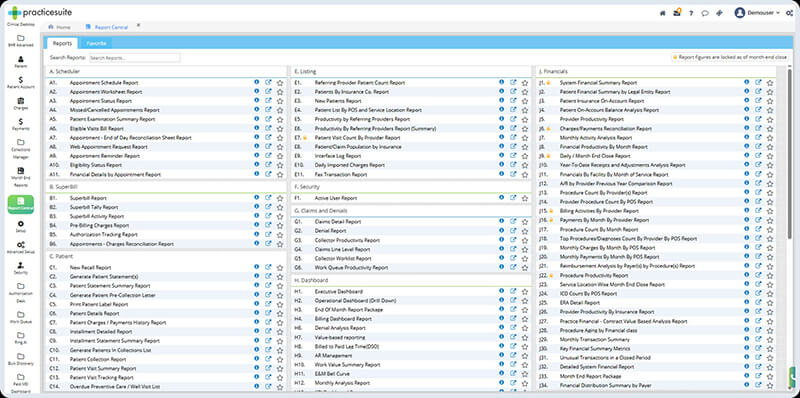Open the home icon in the top bar

click(662, 13)
